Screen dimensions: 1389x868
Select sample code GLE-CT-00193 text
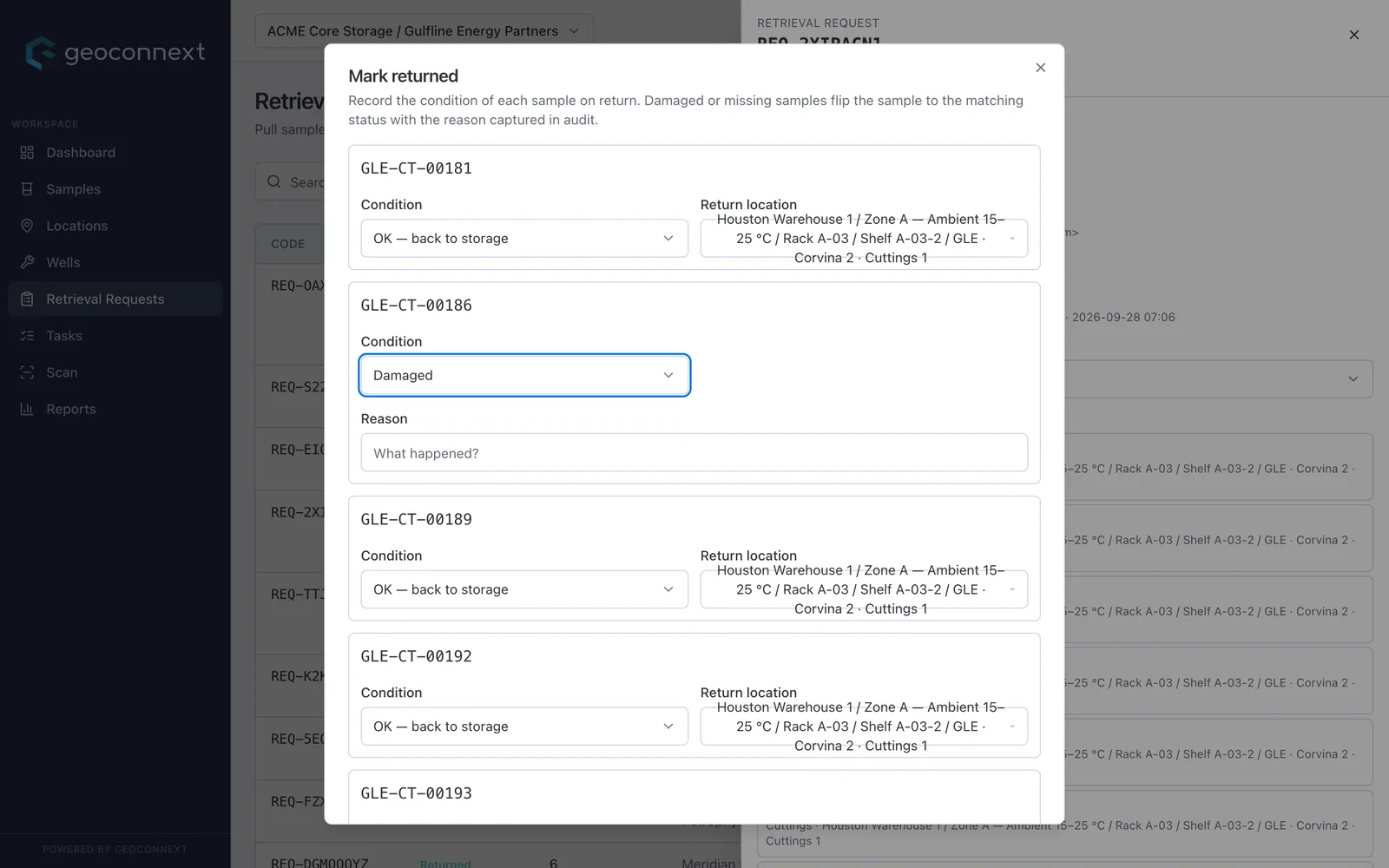click(x=417, y=793)
